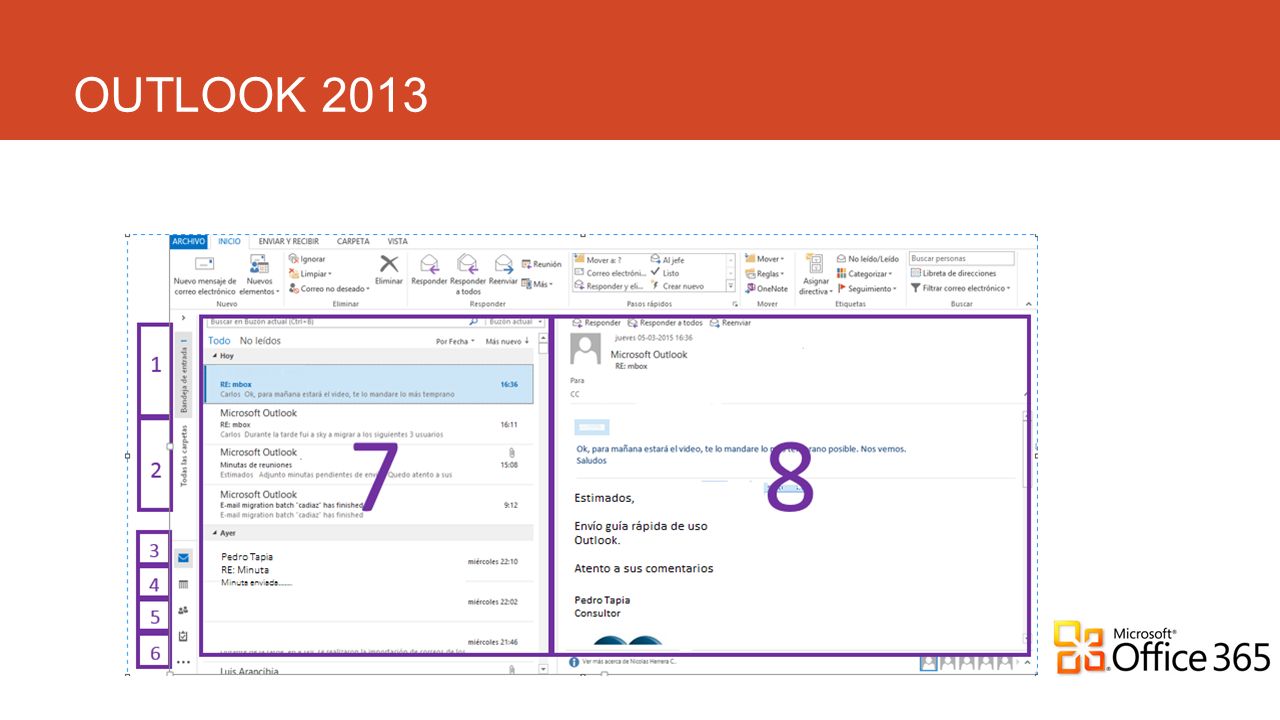Image resolution: width=1280 pixels, height=720 pixels.
Task: Open Asignar directiva menu
Action: point(815,275)
